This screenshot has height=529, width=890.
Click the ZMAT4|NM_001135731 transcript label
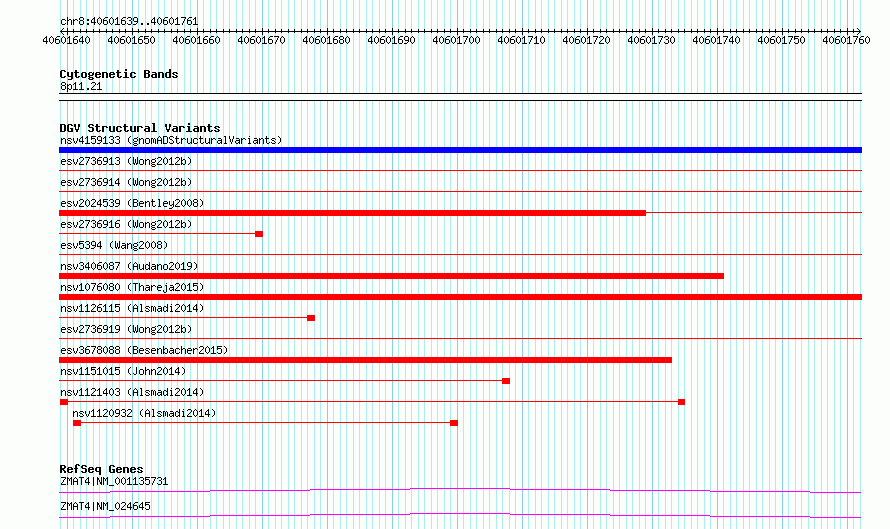tap(114, 481)
